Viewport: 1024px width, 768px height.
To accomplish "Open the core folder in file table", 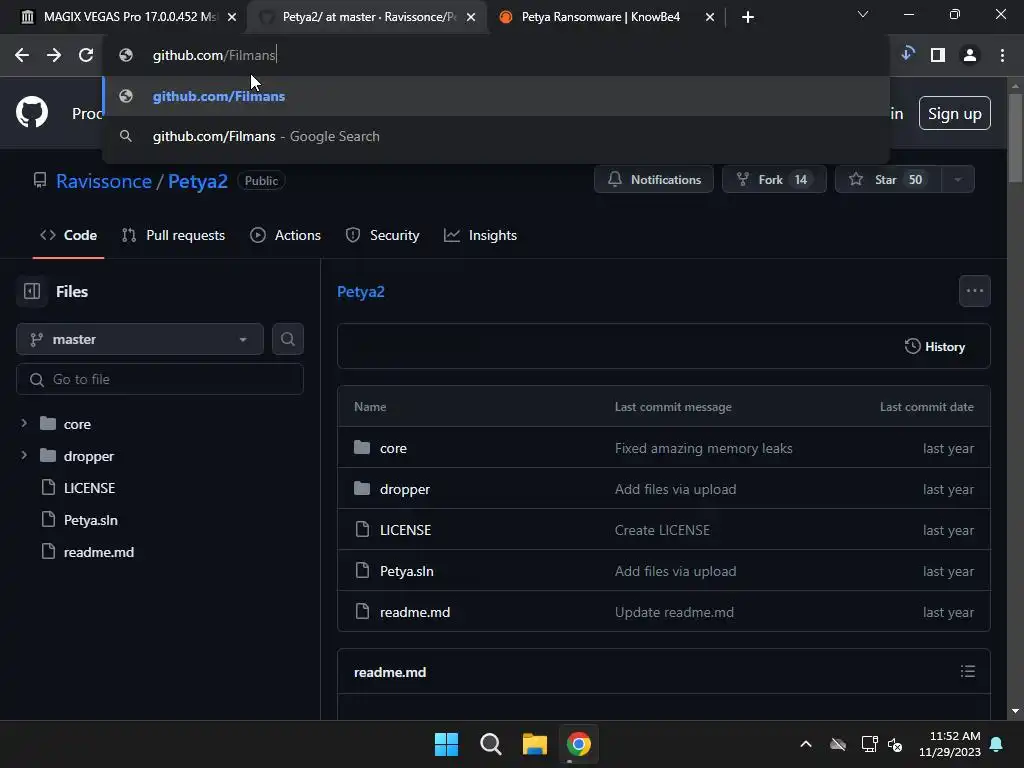I will click(393, 448).
